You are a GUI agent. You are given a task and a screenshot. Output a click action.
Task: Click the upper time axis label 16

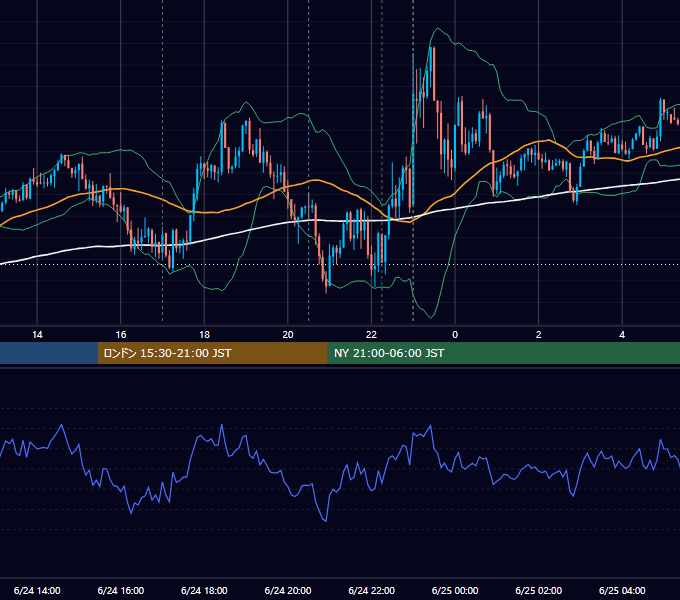(x=121, y=335)
